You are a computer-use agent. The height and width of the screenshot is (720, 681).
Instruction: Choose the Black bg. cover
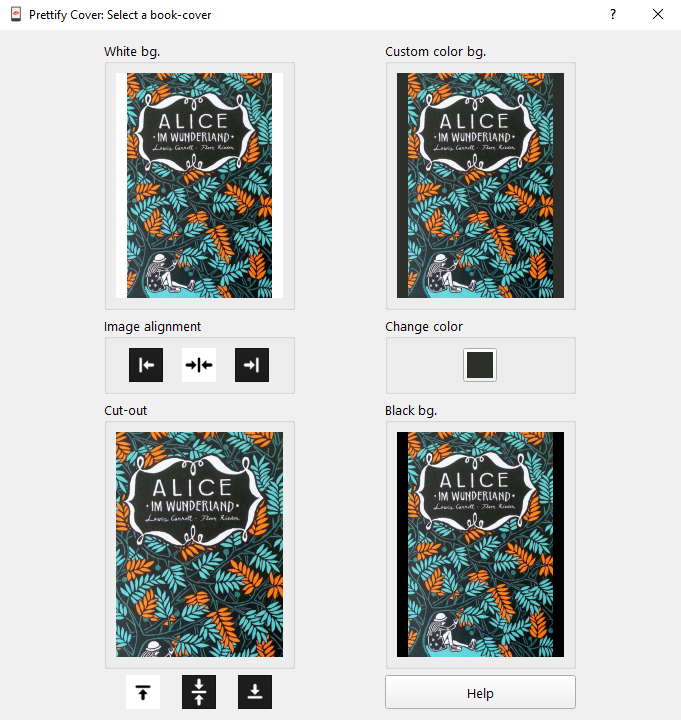(480, 544)
